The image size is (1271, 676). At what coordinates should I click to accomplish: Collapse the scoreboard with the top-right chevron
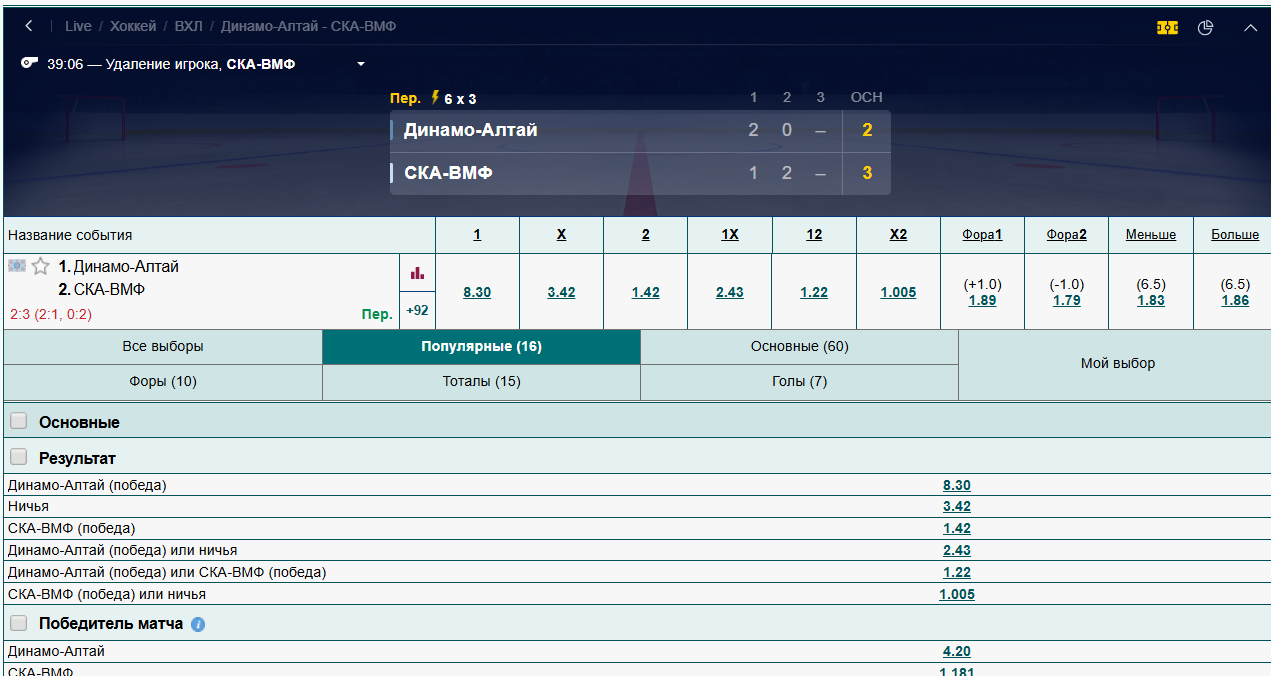1250,28
